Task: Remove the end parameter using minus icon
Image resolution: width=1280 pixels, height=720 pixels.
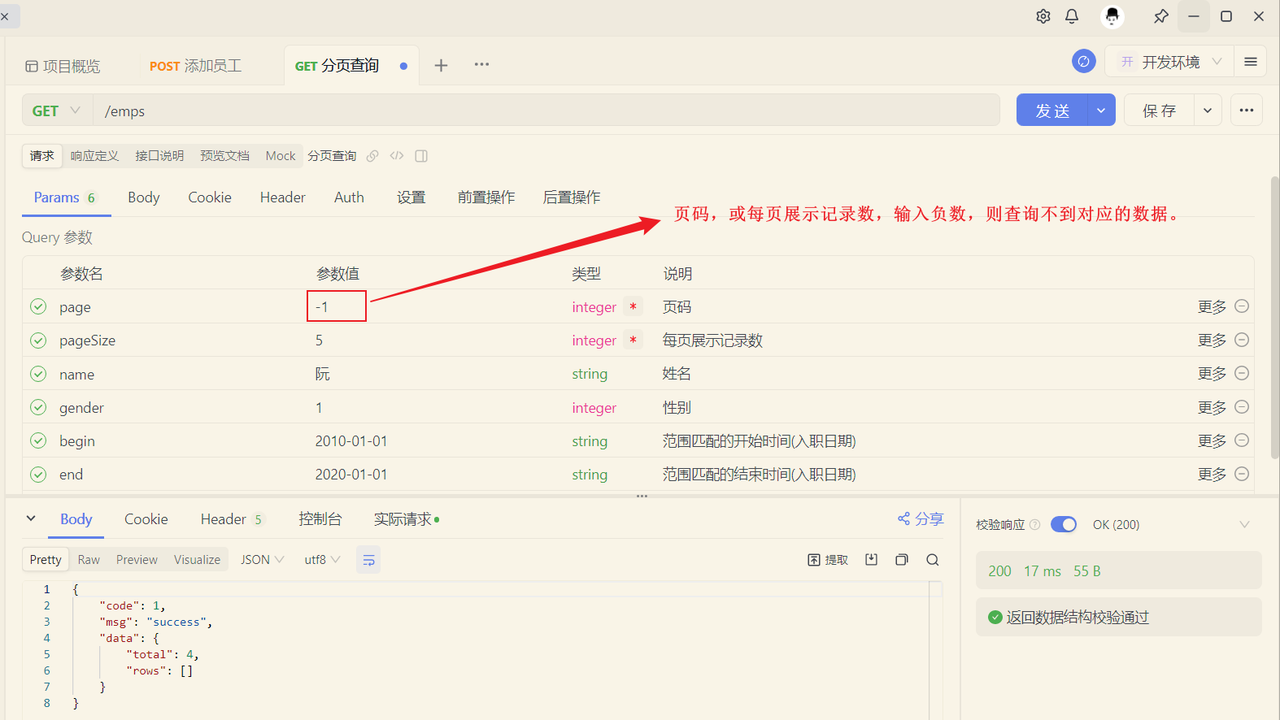Action: pos(1242,474)
